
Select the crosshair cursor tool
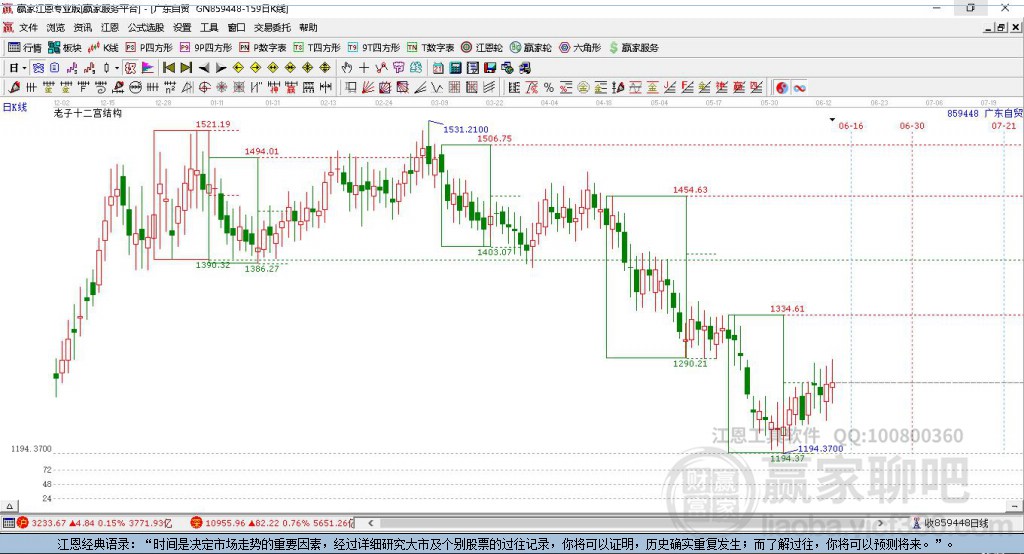tap(364, 68)
